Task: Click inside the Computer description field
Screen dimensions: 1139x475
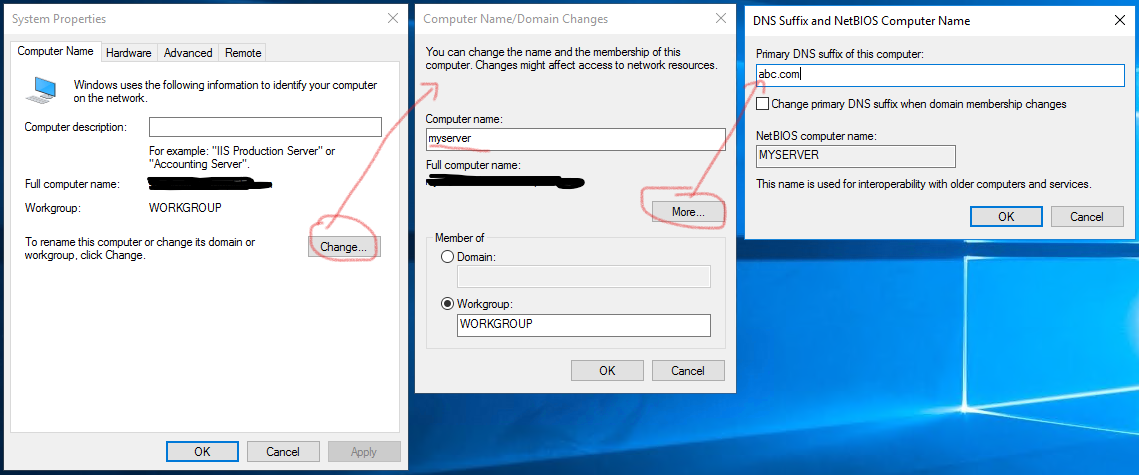Action: (x=265, y=127)
